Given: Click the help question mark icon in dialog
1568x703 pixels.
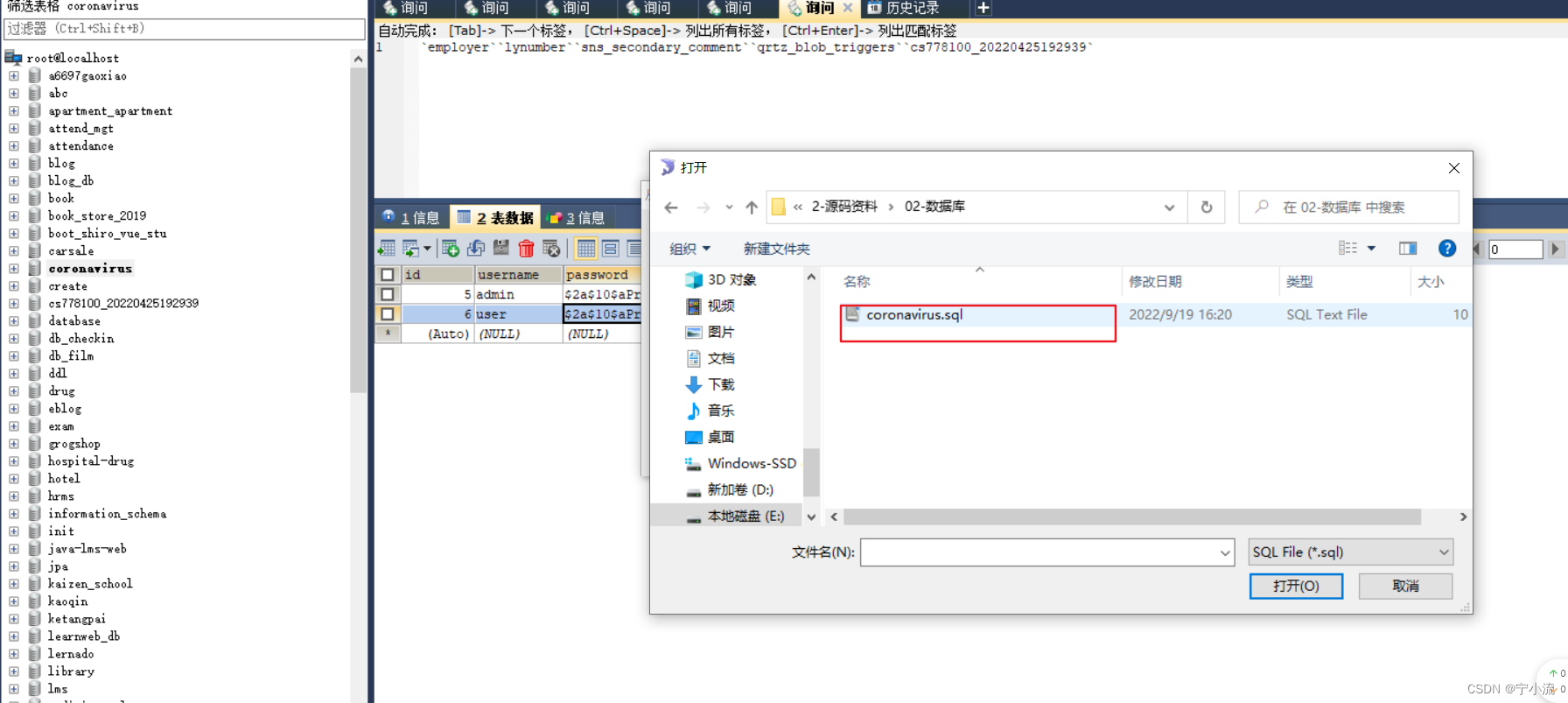Looking at the screenshot, I should click(x=1447, y=249).
